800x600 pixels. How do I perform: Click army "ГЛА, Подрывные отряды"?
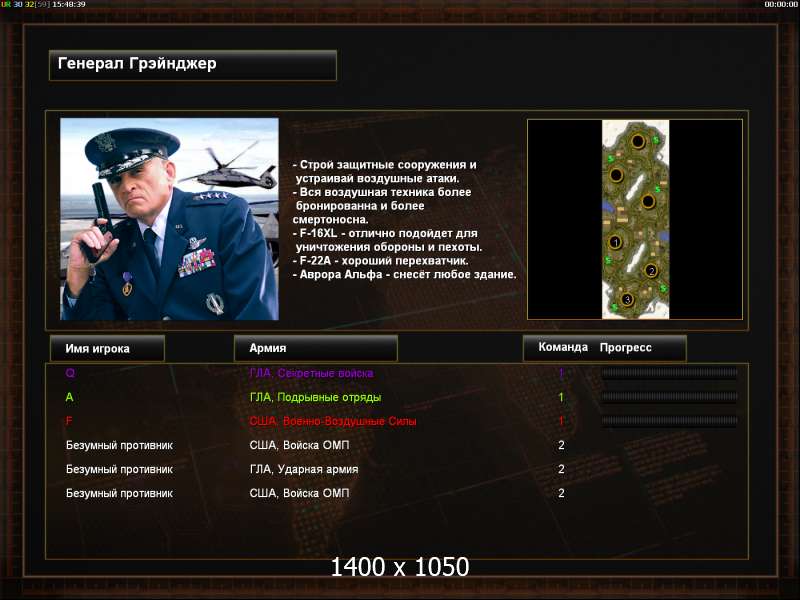(x=315, y=397)
